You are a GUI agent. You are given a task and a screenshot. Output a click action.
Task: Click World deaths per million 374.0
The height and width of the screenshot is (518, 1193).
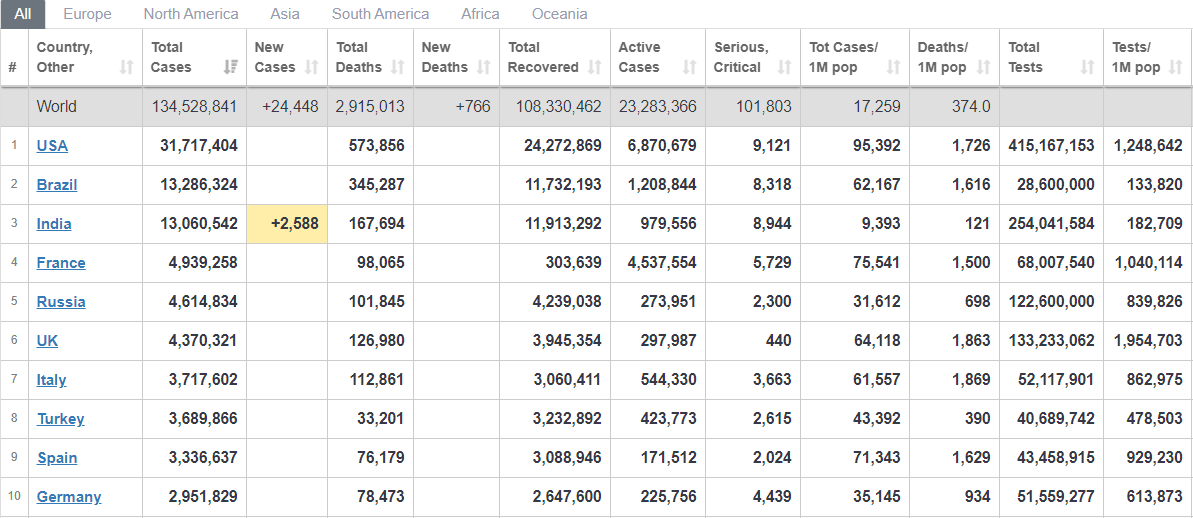click(x=971, y=106)
